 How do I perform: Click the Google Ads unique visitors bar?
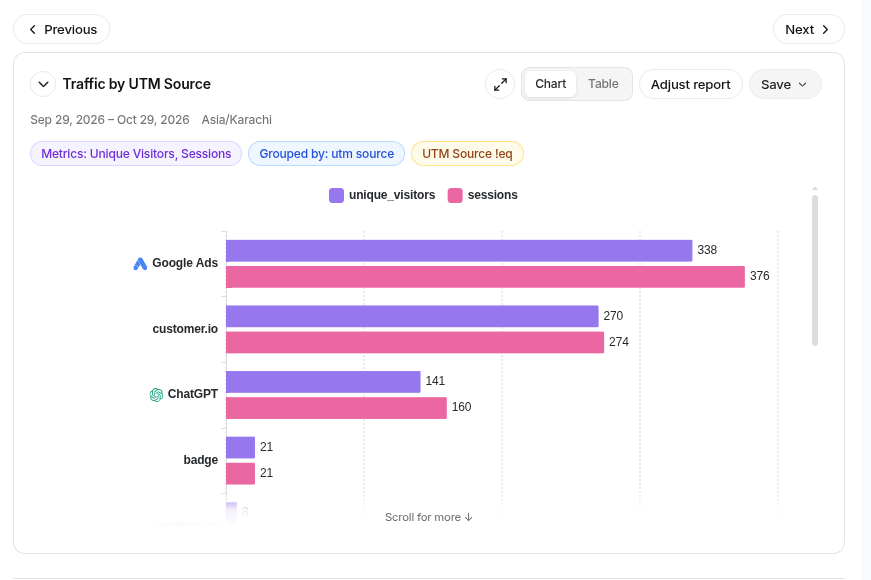pos(459,251)
